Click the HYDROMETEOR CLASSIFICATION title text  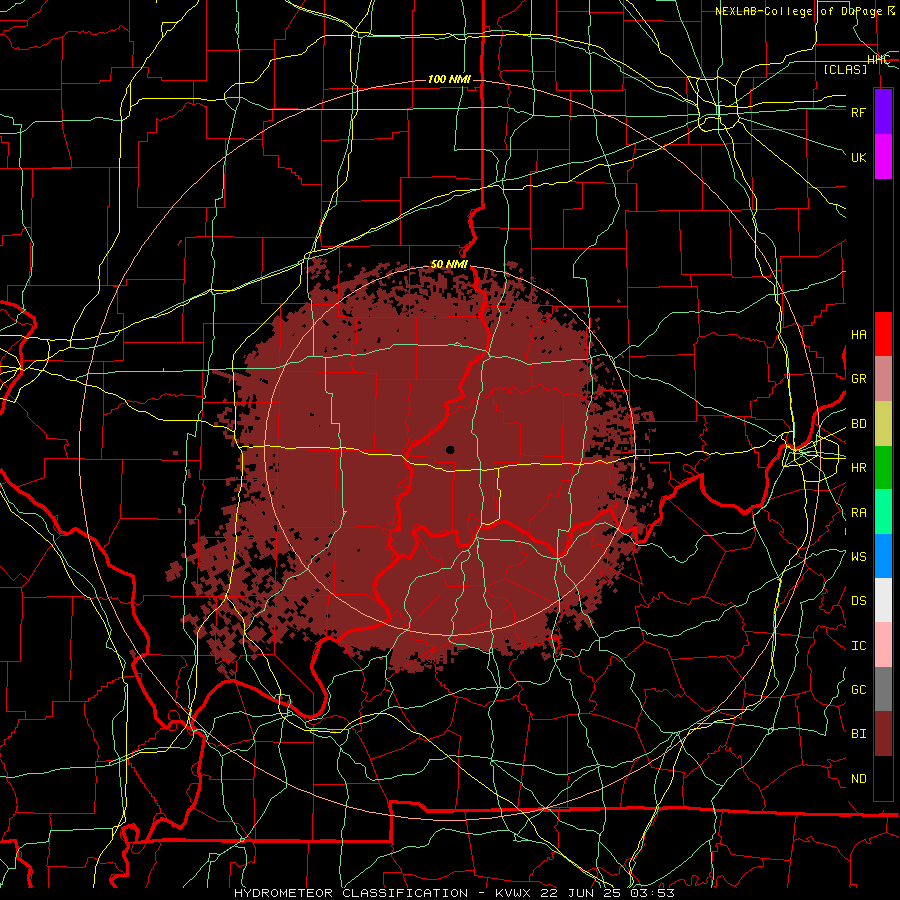[x=351, y=893]
